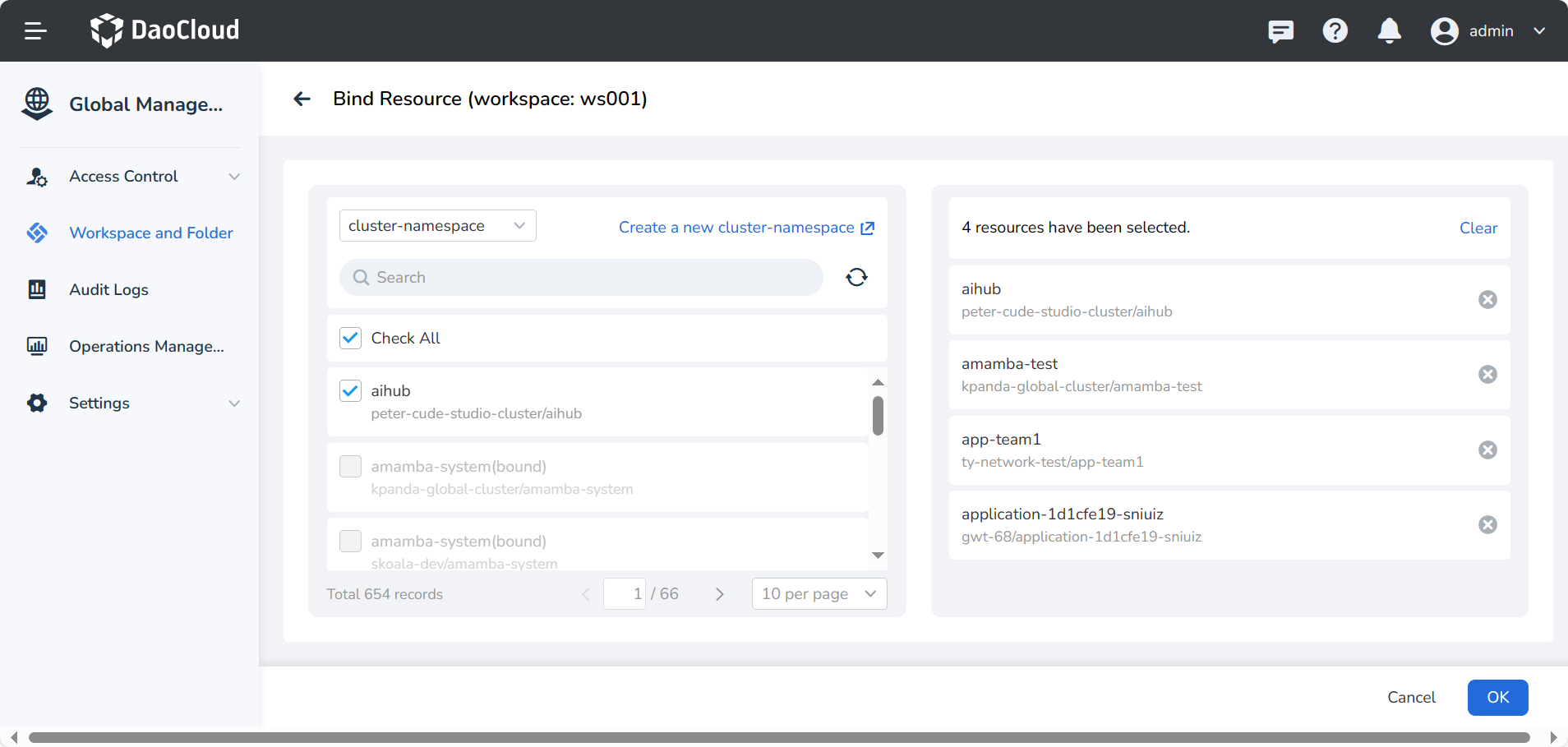Remove application-1d1cfe19-sniuiz from the selection
Viewport: 1568px width, 747px height.
click(x=1487, y=525)
